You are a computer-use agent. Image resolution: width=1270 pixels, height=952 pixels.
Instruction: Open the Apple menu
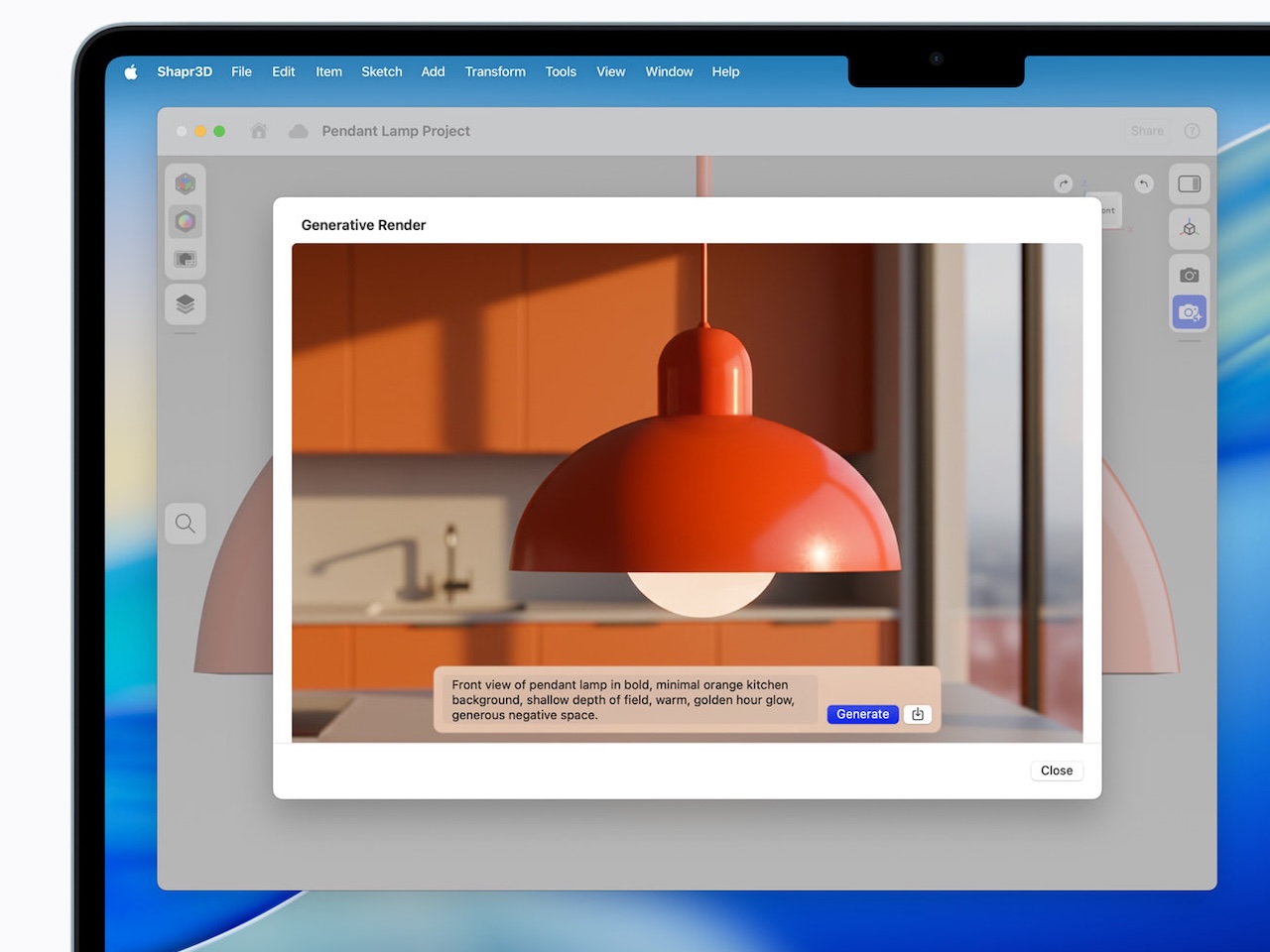131,71
